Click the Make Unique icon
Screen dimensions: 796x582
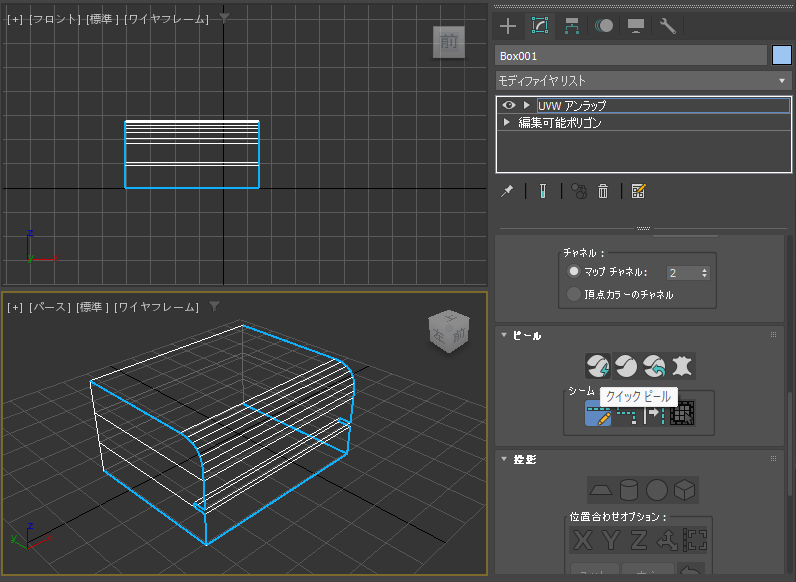tap(579, 191)
